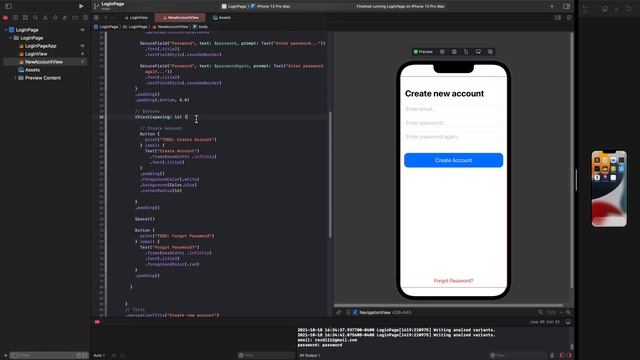Toggle console pane in debug area

(569, 356)
